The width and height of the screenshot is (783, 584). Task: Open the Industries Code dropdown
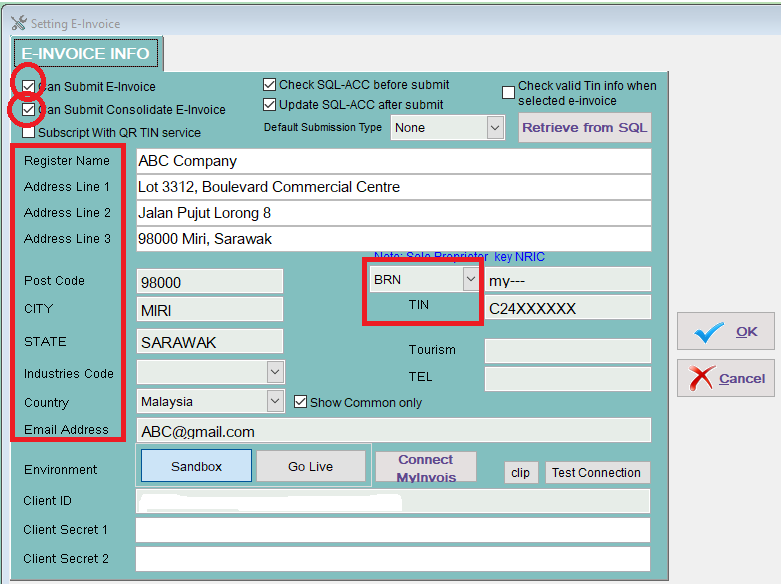pyautogui.click(x=275, y=373)
